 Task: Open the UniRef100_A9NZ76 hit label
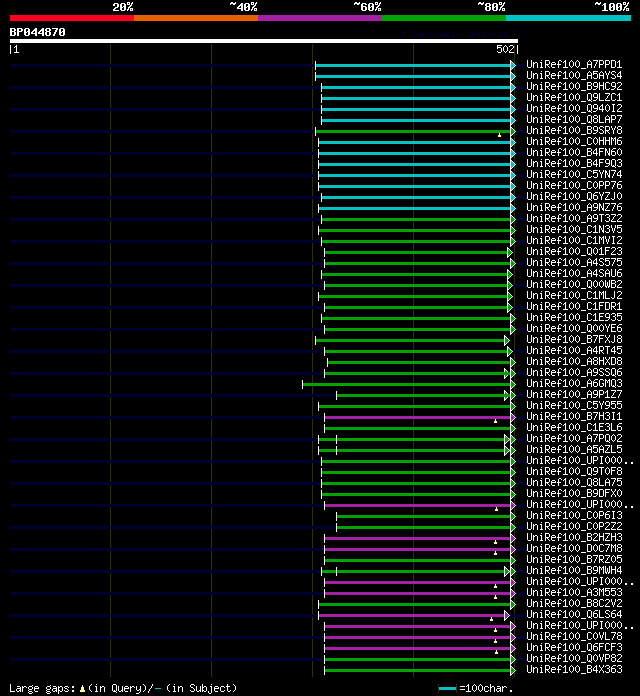[574, 207]
